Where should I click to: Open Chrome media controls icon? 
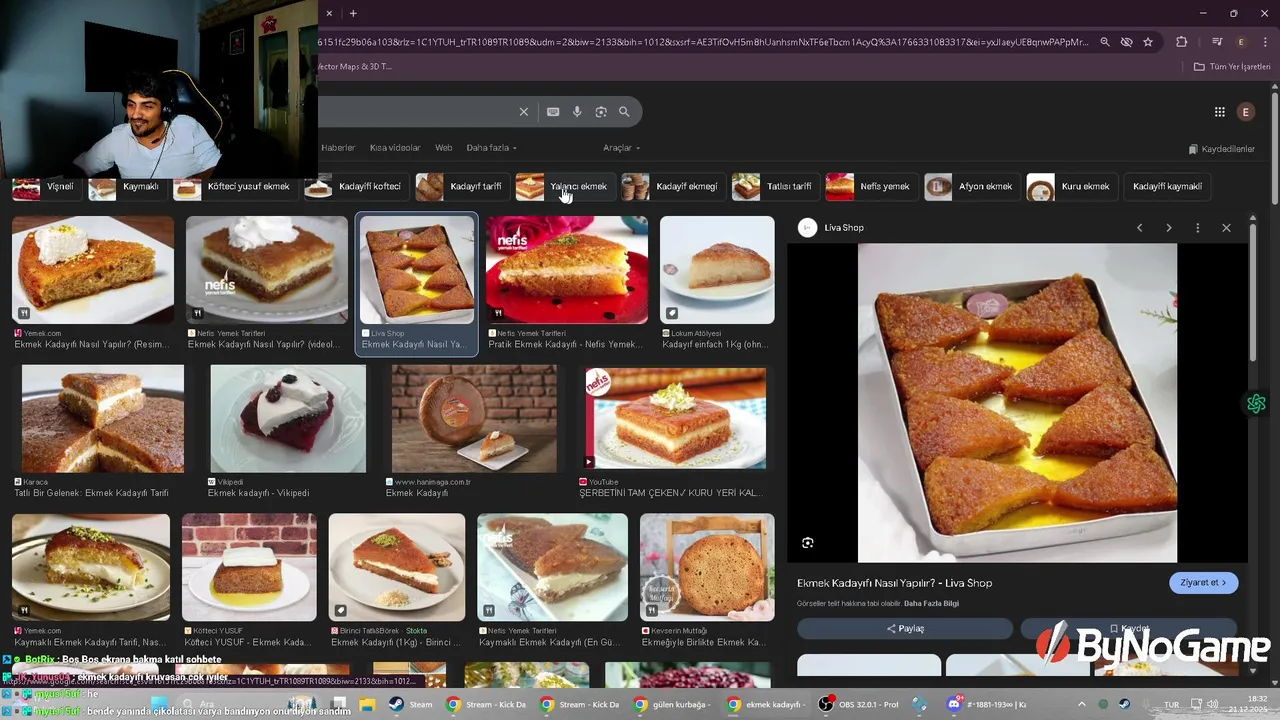(x=1217, y=42)
